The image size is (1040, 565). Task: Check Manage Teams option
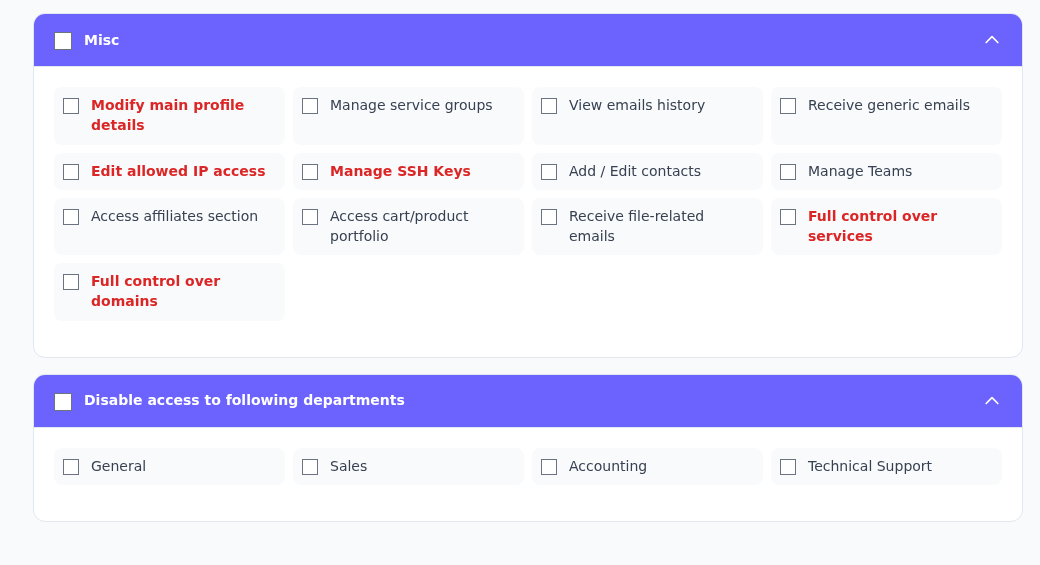pos(788,172)
